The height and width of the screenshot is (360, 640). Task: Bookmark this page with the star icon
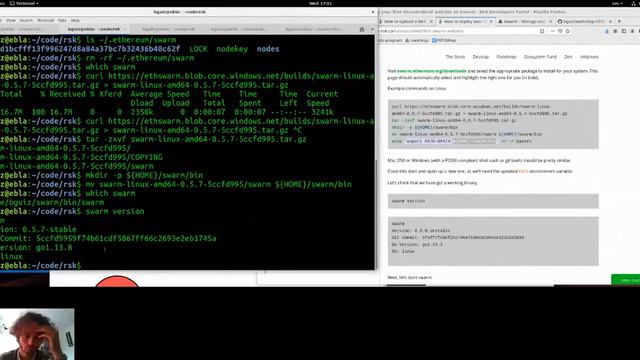pos(567,31)
